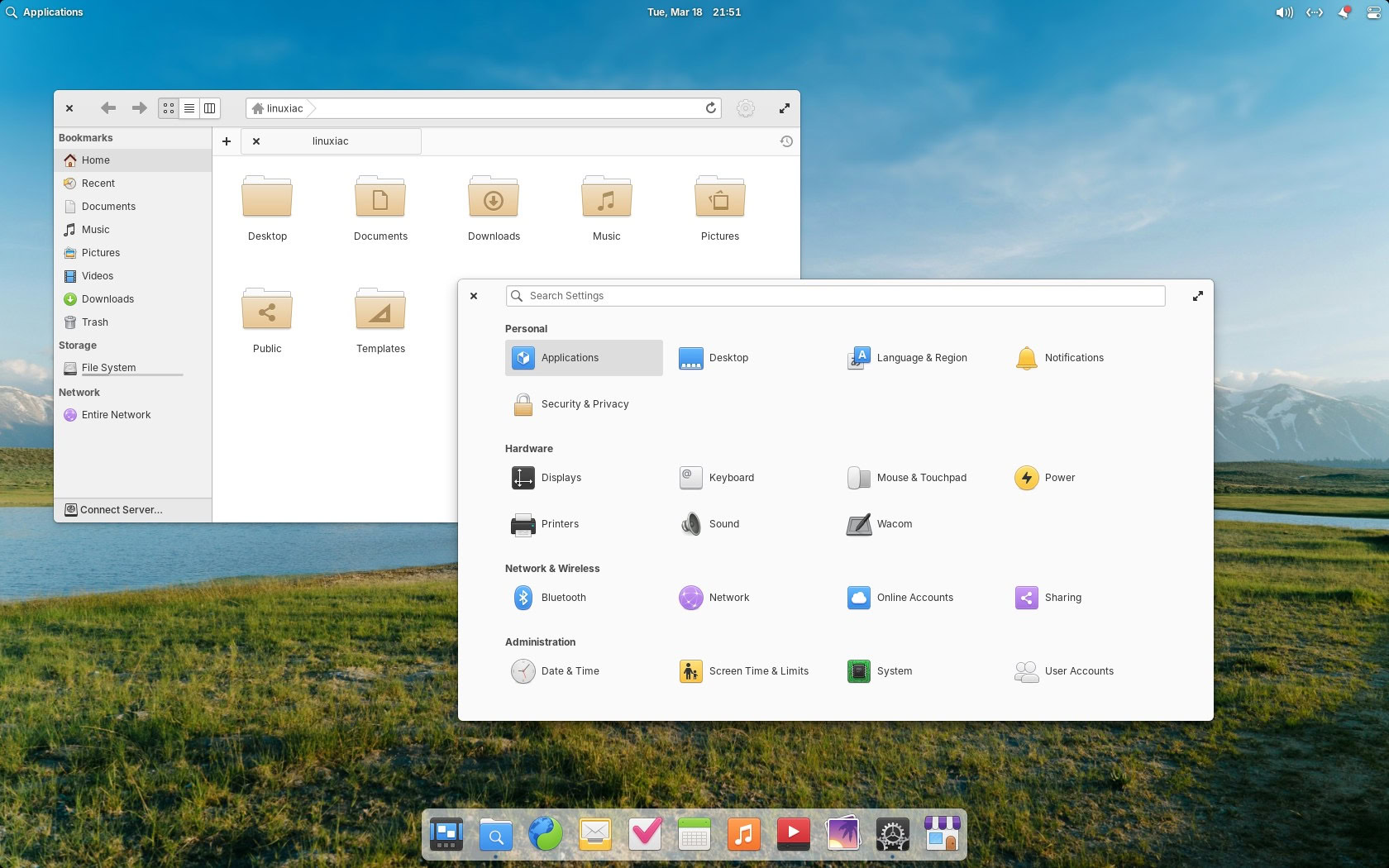Open the notifications indicator in panel
Image resolution: width=1389 pixels, height=868 pixels.
[1344, 12]
